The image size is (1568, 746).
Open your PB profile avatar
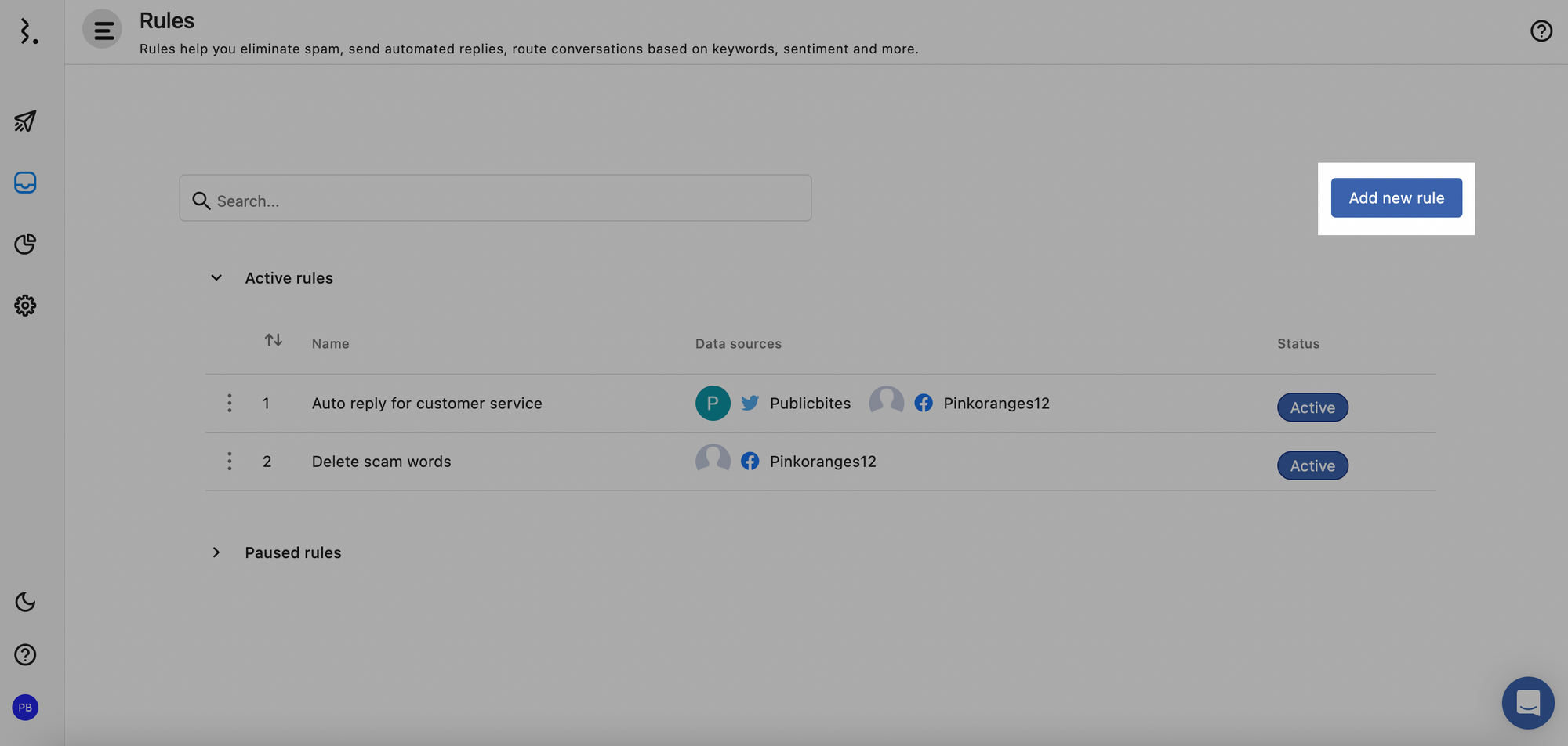click(24, 707)
